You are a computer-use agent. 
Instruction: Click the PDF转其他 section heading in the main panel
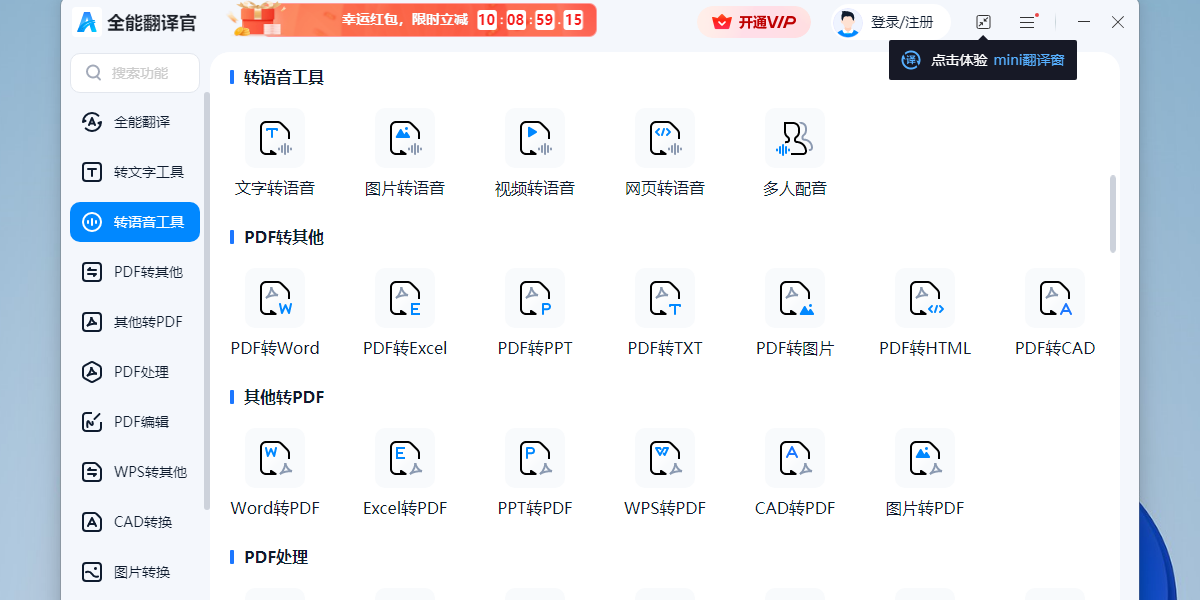coord(284,237)
